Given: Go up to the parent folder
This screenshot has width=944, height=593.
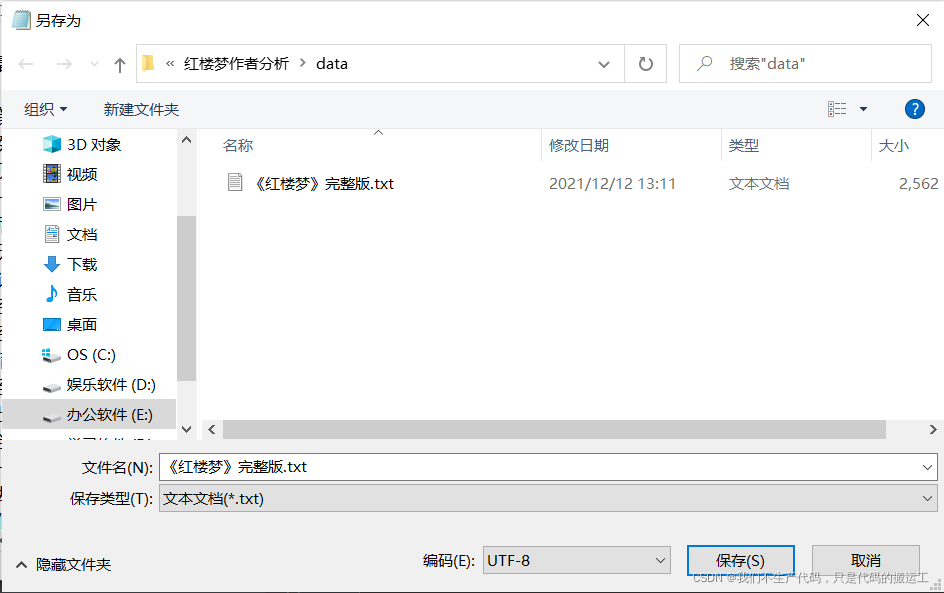Looking at the screenshot, I should (118, 63).
